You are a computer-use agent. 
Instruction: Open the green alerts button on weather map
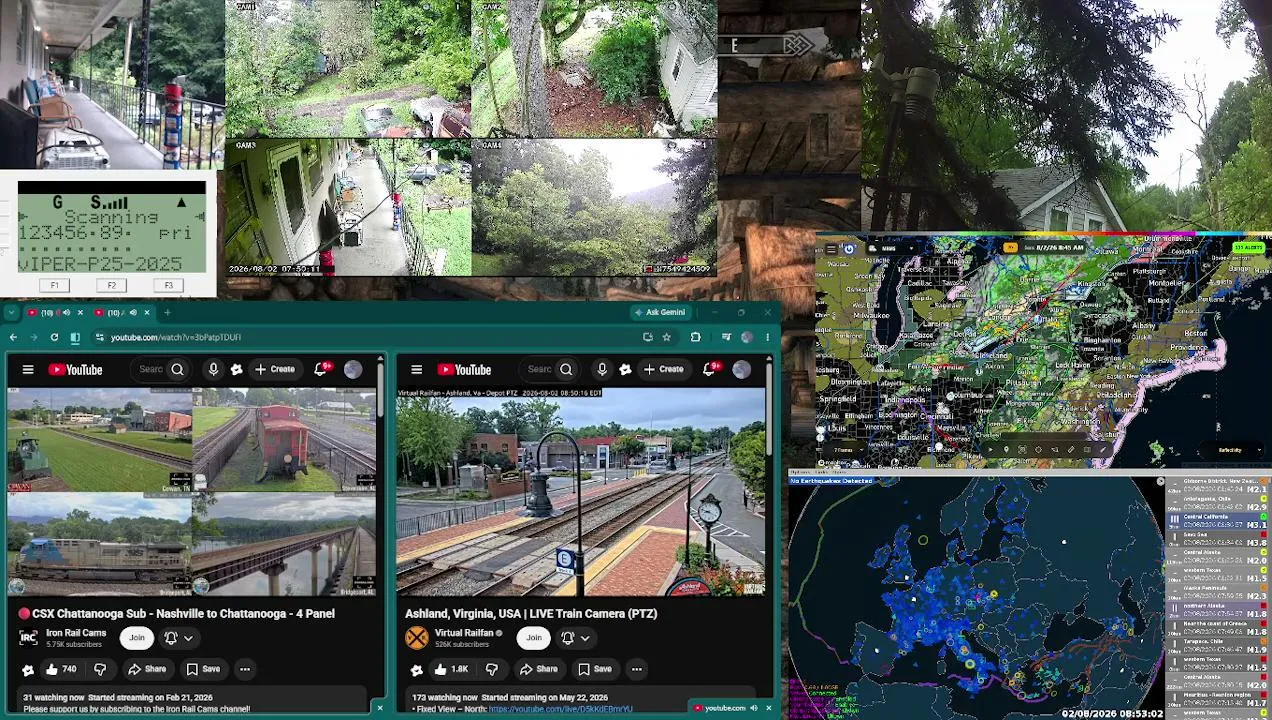(1249, 247)
